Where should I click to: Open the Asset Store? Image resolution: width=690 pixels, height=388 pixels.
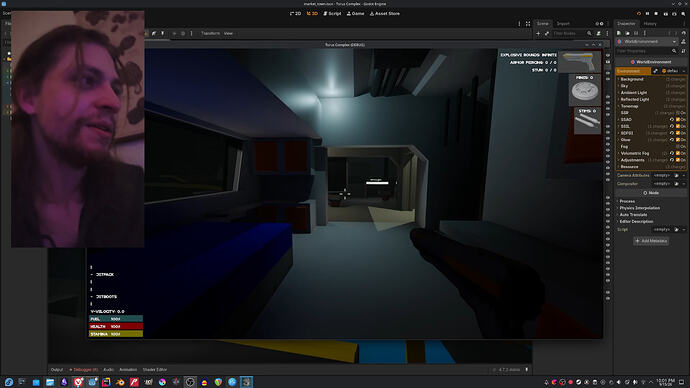pos(385,14)
